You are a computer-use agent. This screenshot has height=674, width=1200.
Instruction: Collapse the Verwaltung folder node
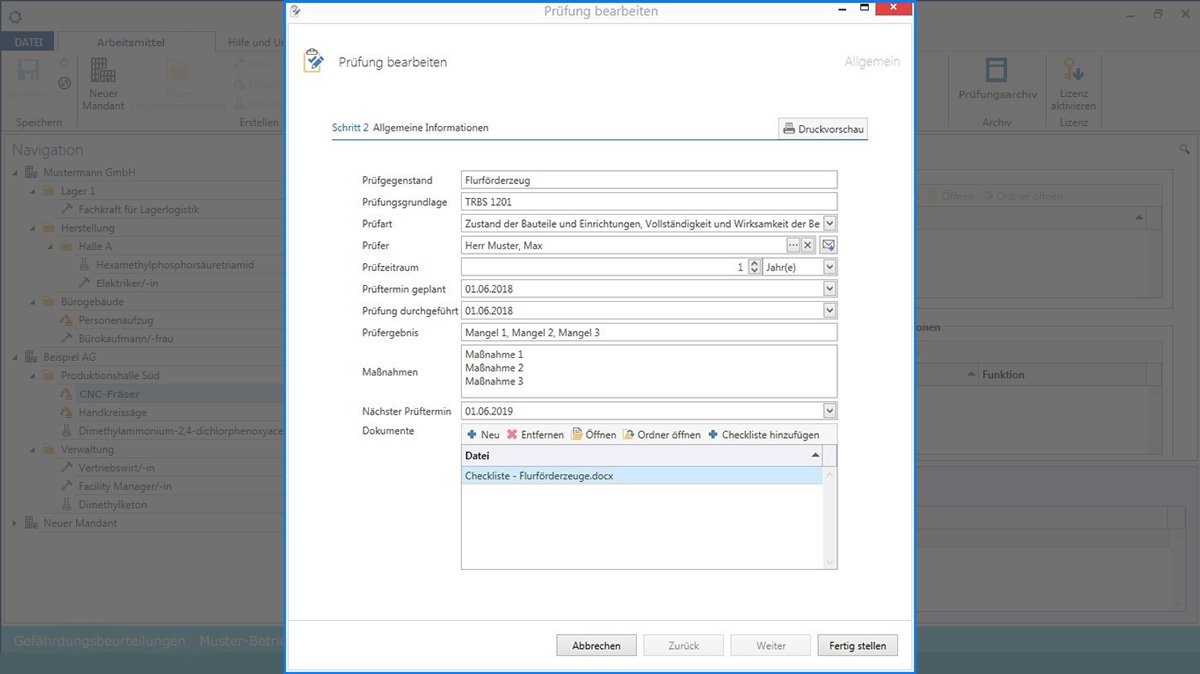point(33,449)
